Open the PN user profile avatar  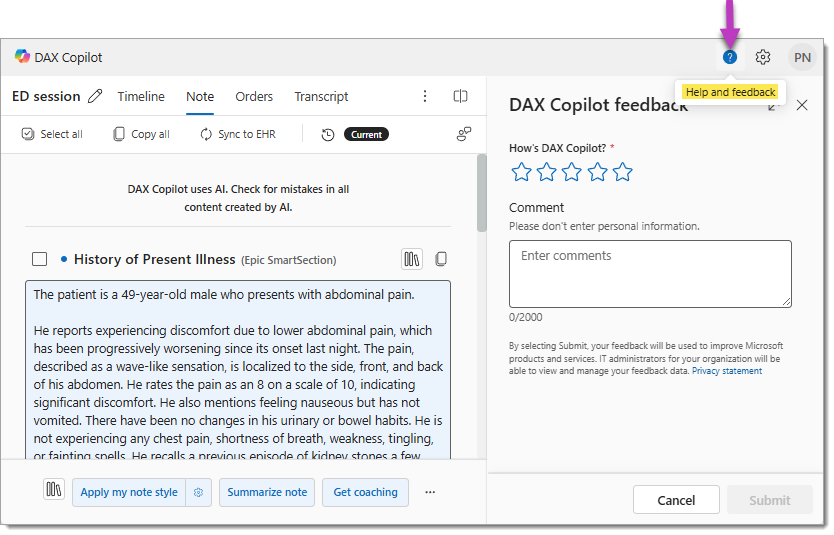[x=802, y=57]
